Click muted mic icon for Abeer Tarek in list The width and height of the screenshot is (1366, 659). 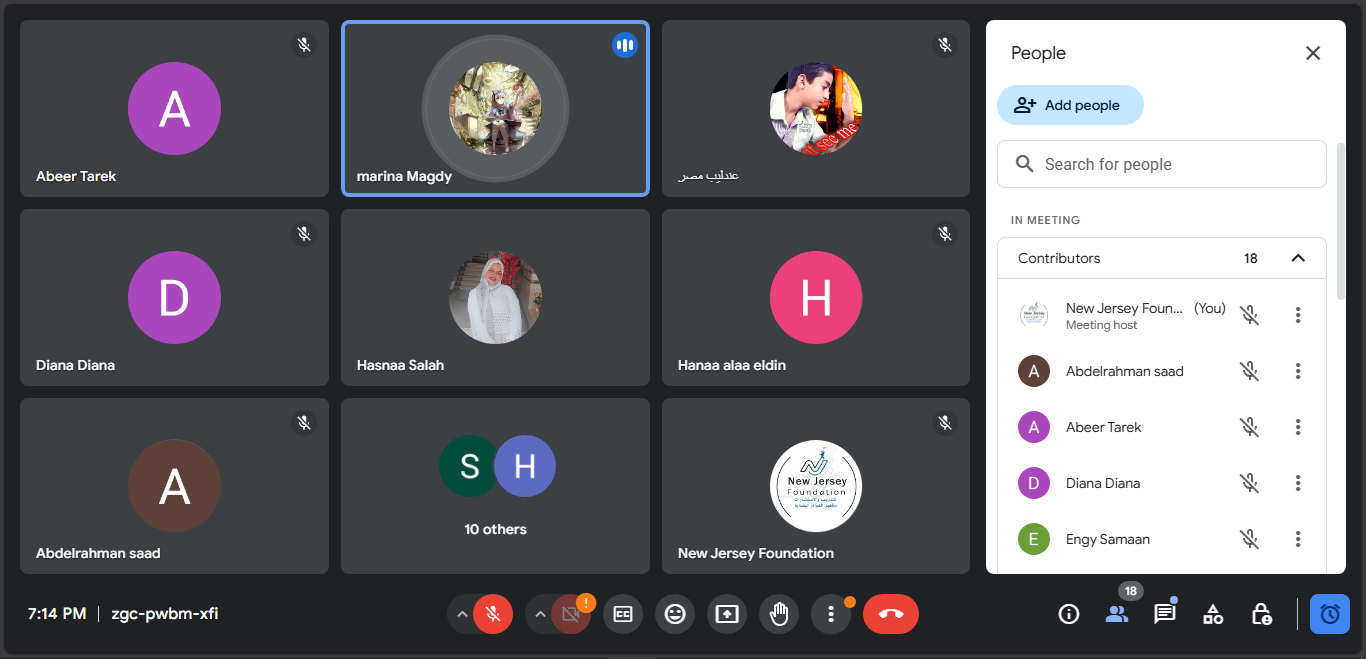(1249, 427)
